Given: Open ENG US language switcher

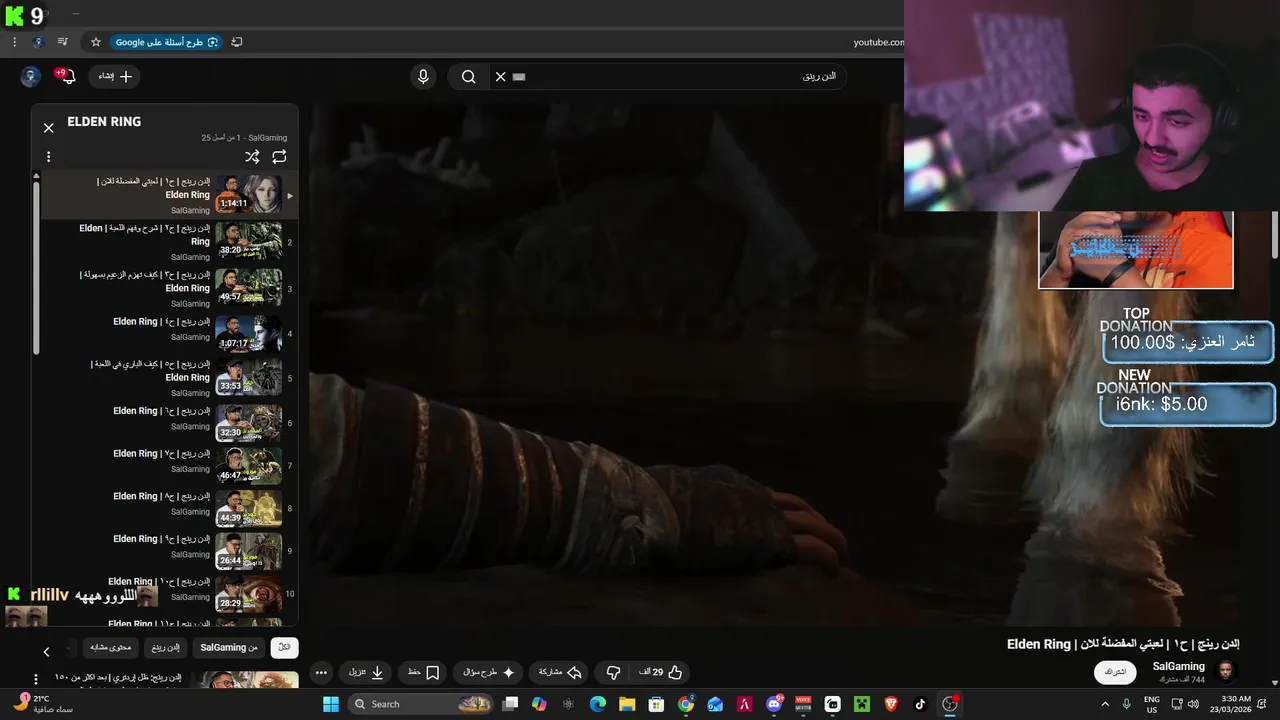Looking at the screenshot, I should (1152, 704).
